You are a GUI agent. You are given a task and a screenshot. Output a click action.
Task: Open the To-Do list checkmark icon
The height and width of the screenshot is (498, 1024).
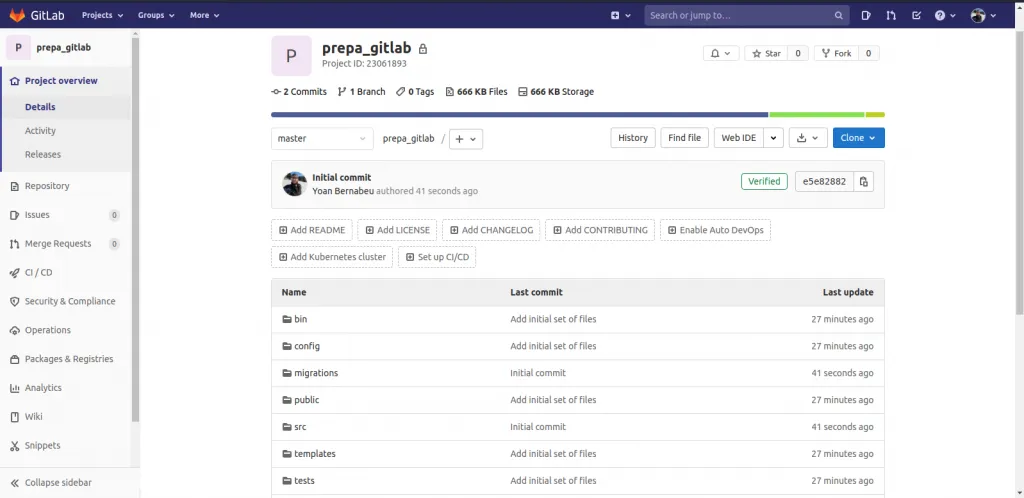pyautogui.click(x=916, y=15)
